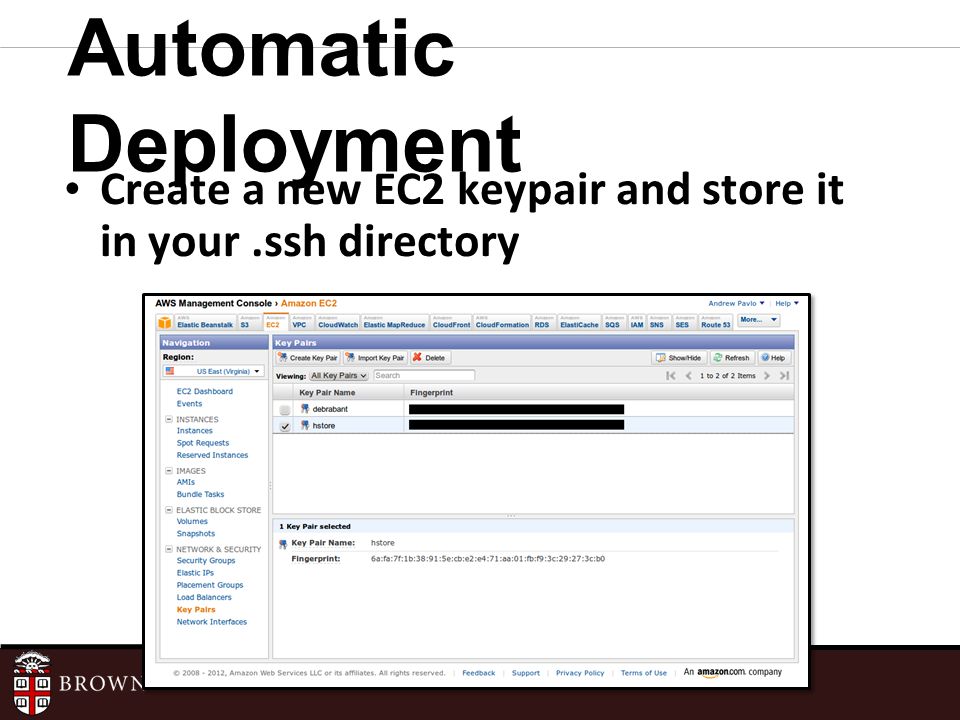Tick the debrabant key pair checkbox
960x720 pixels.
285,410
